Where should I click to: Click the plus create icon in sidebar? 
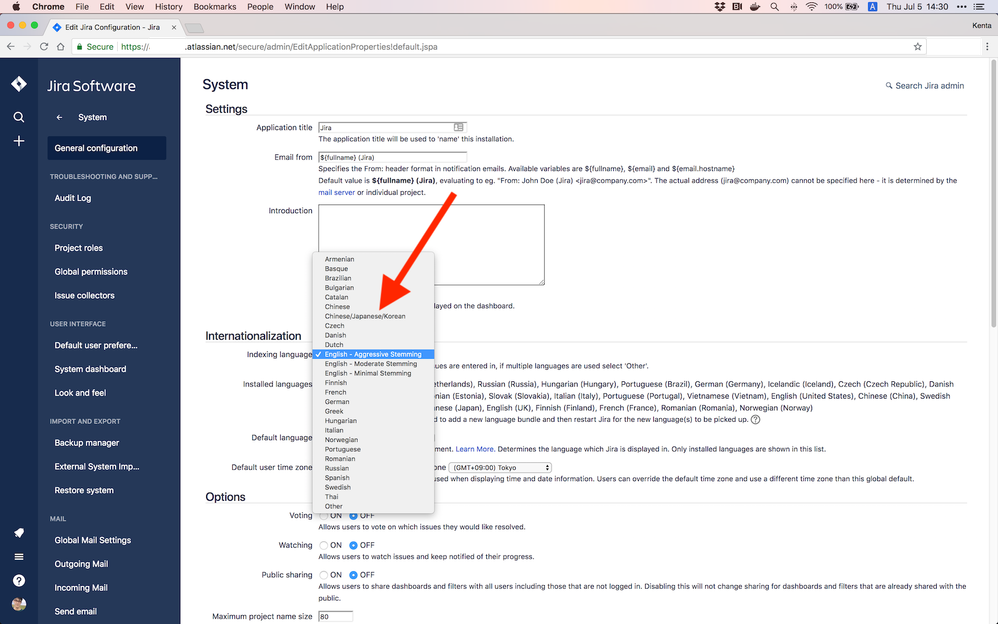pos(19,141)
